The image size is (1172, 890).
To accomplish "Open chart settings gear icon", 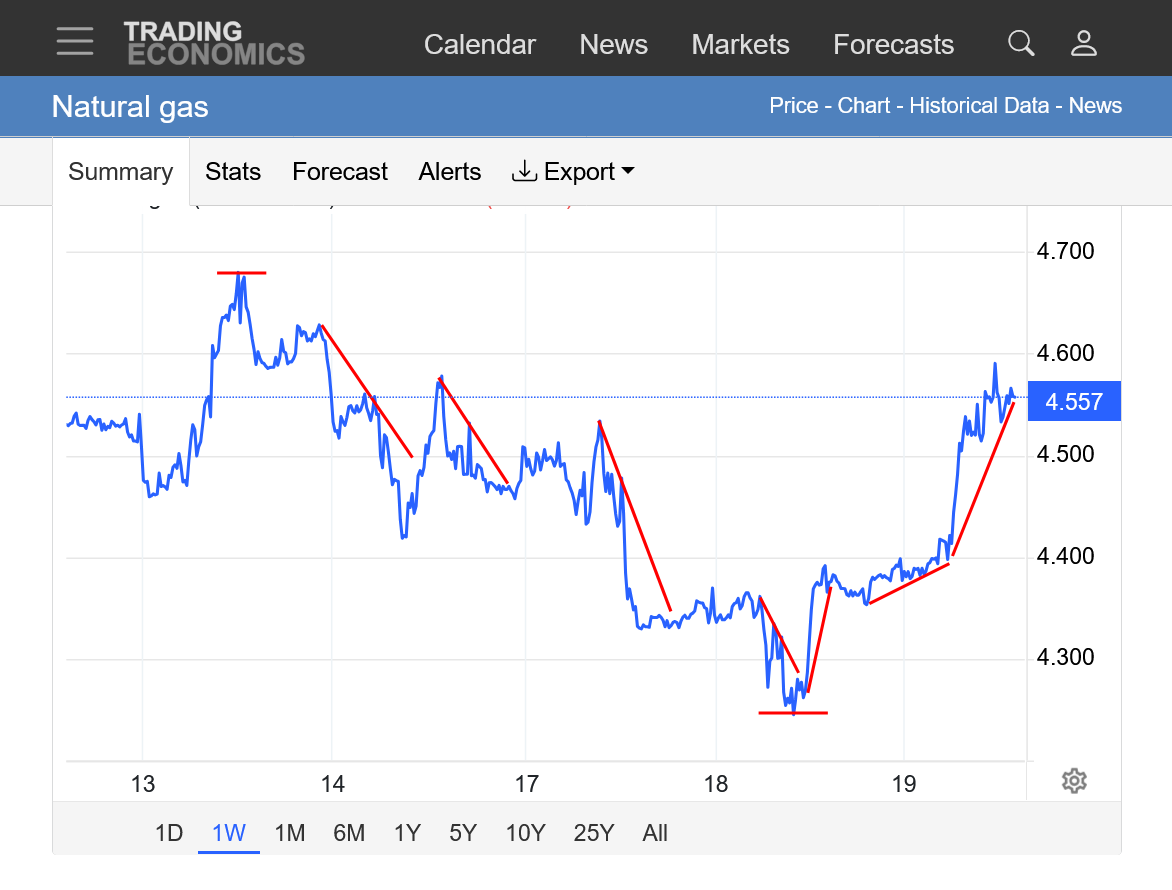I will [x=1074, y=781].
